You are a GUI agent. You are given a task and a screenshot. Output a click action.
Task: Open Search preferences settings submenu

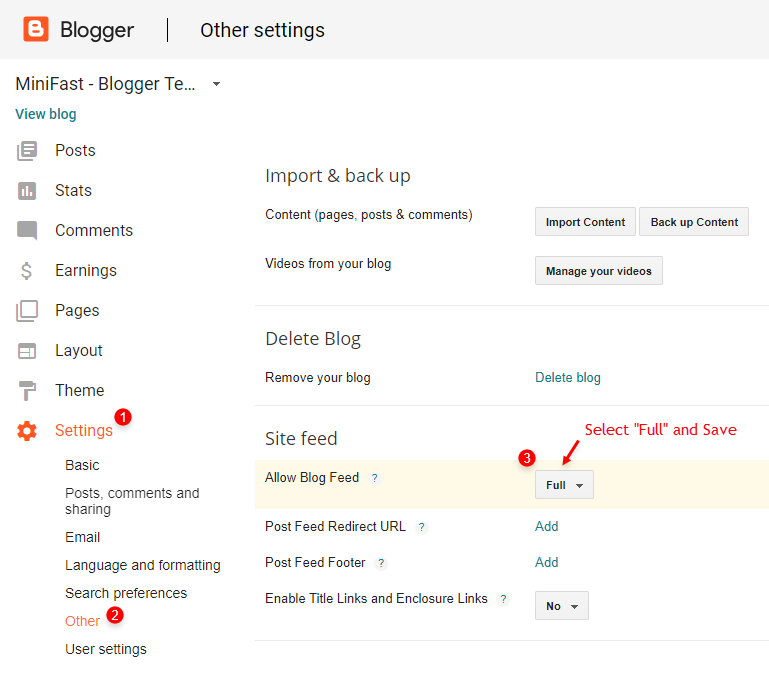[x=126, y=593]
